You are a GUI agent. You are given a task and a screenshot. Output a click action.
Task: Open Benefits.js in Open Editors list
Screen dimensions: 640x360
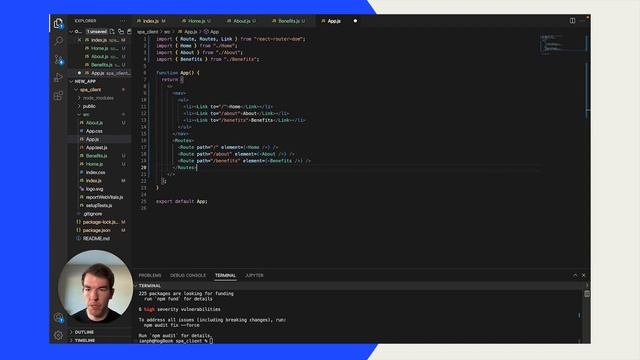click(101, 65)
